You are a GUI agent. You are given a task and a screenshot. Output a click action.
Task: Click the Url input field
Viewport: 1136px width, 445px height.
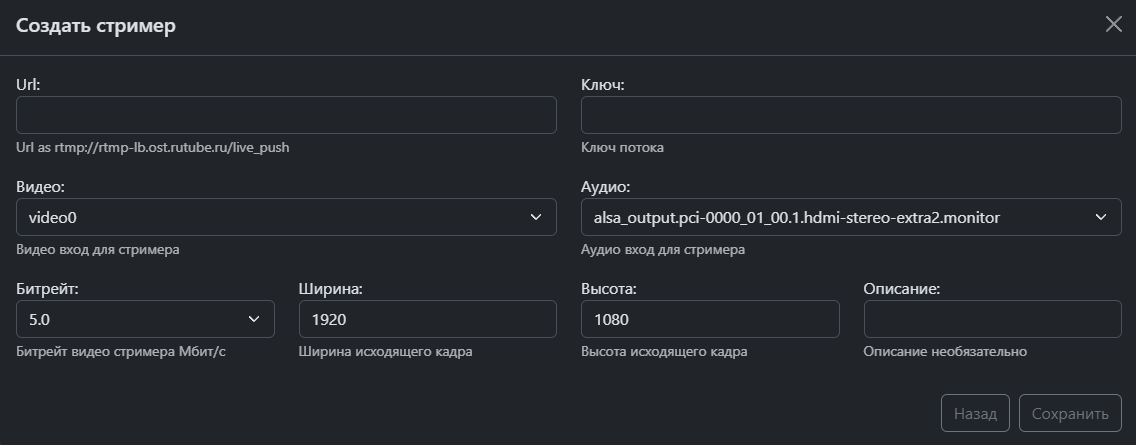[x=286, y=115]
